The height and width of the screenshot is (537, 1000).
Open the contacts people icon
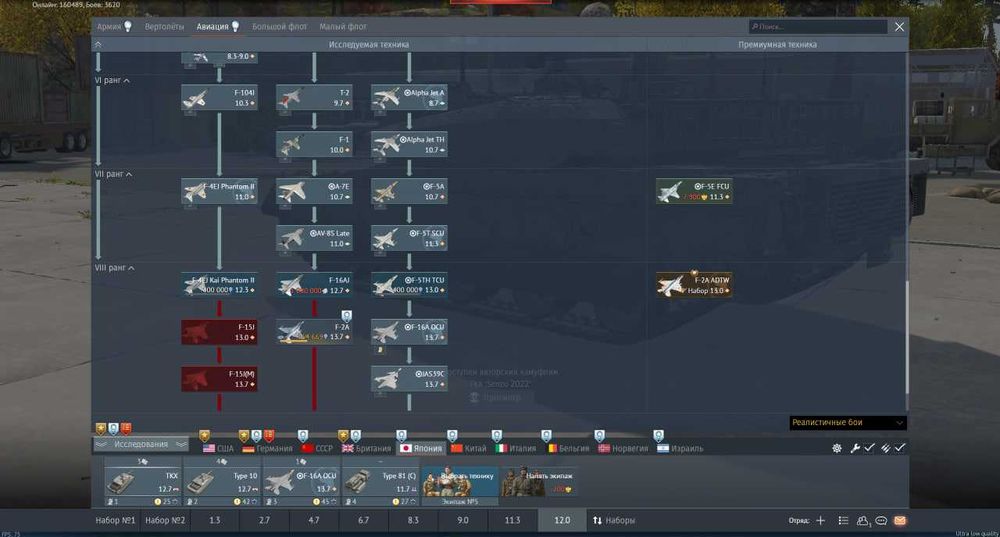click(863, 520)
